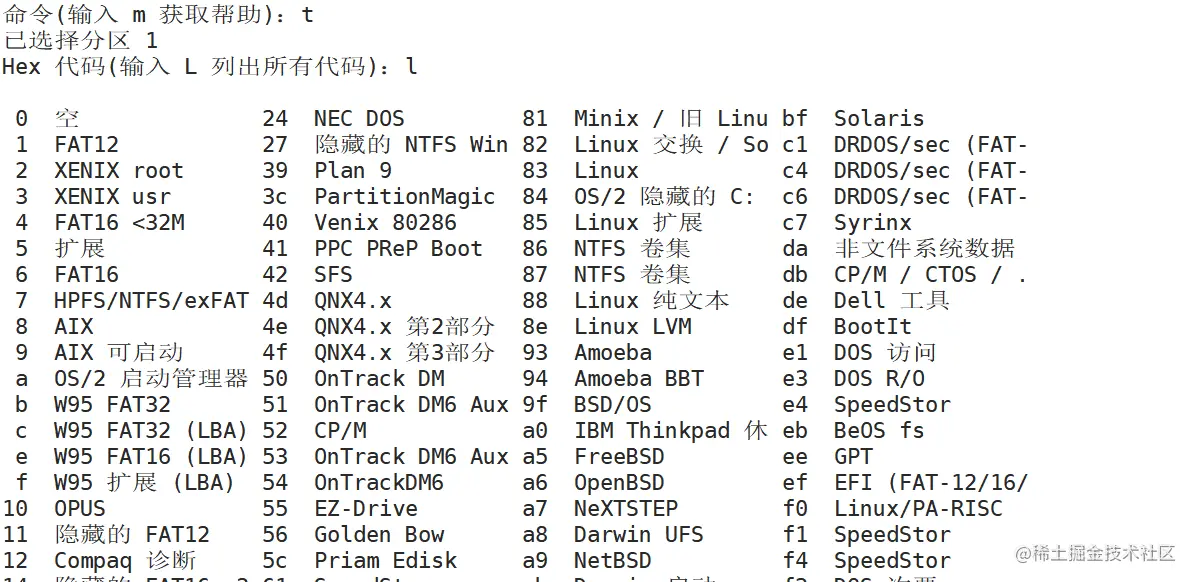Click the 'Linux 纯文本' entry

[651, 300]
